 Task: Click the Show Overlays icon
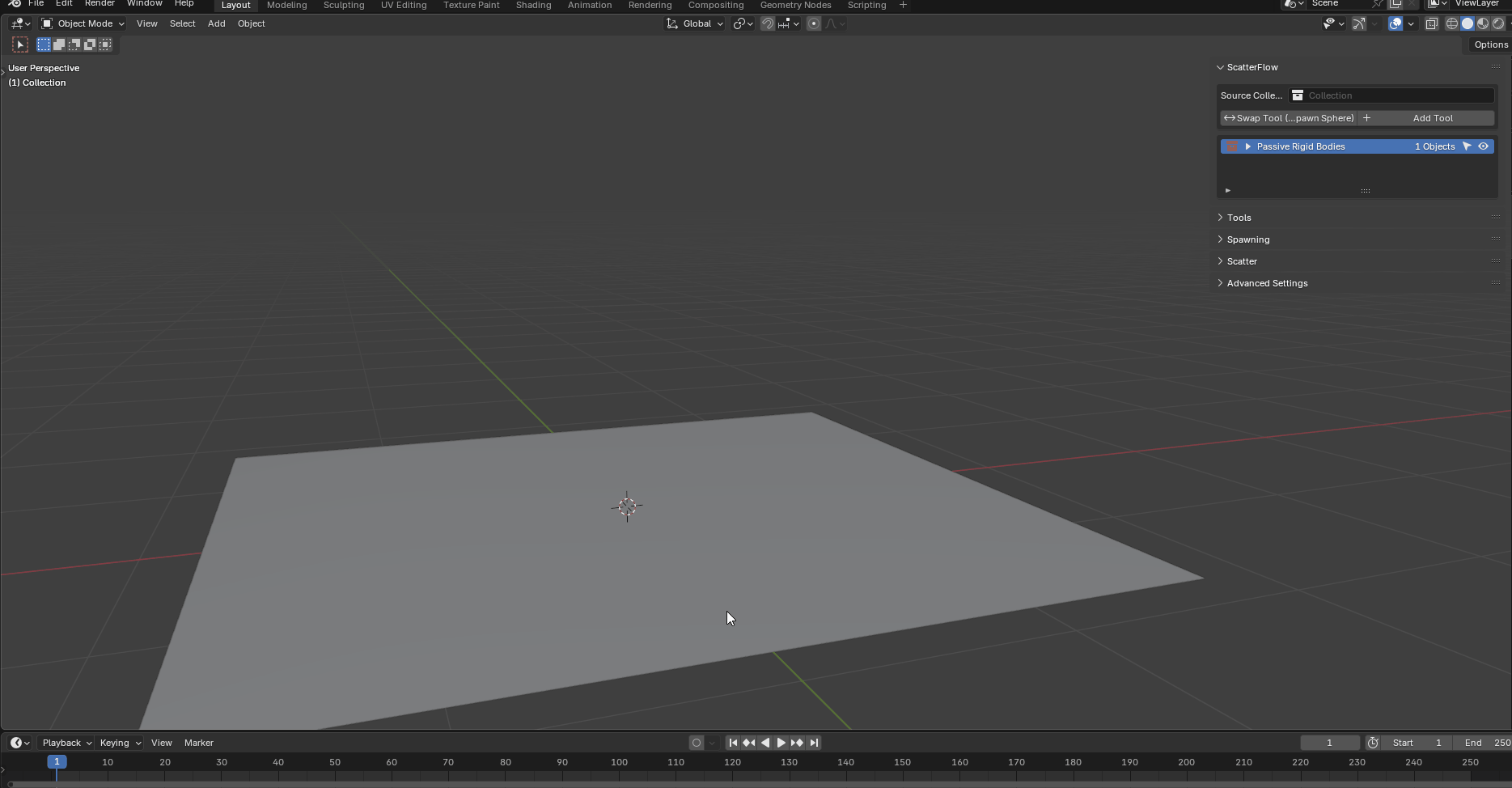tap(1394, 23)
